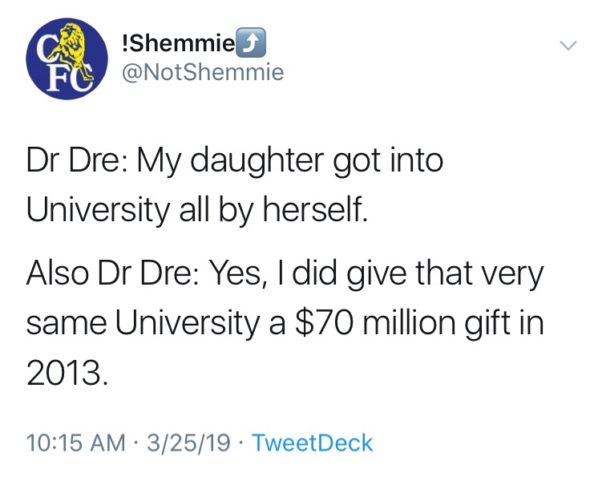Viewport: 590px width, 477px height.
Task: Click the year '2013.' in the tweet
Action: pos(67,373)
